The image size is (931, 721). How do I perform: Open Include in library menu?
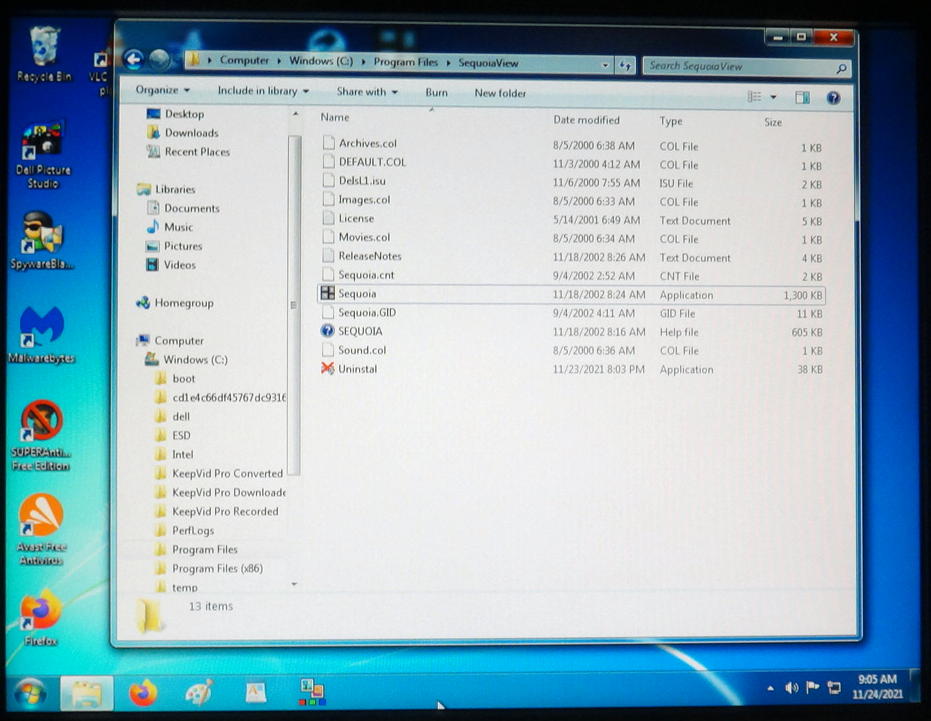coord(263,91)
